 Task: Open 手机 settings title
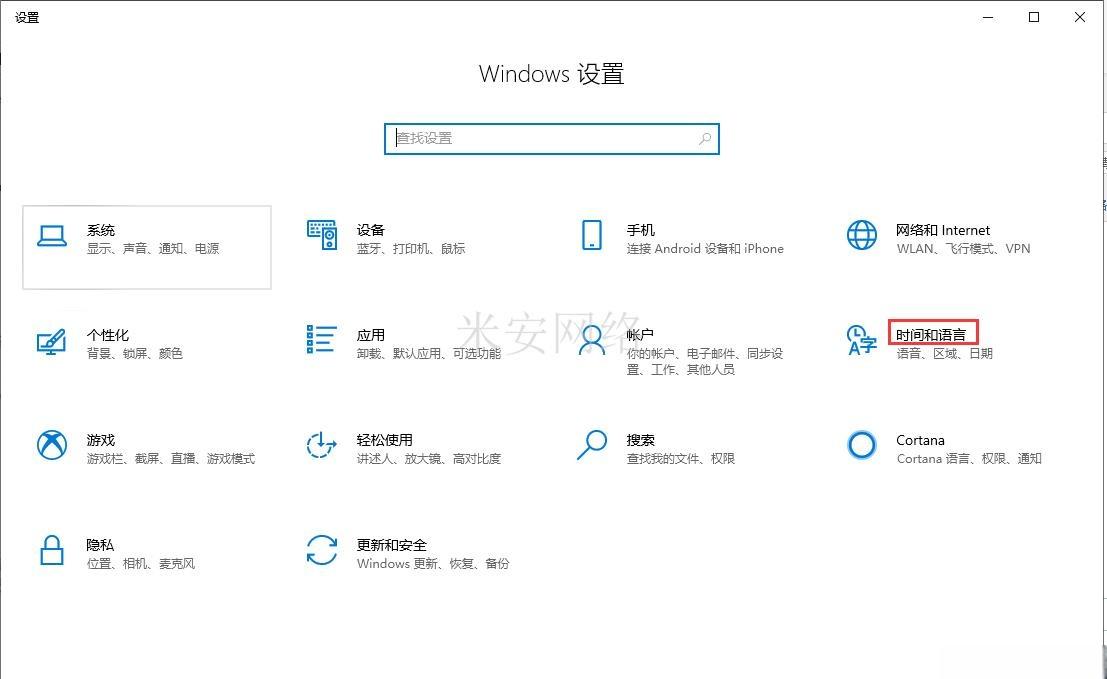click(640, 230)
